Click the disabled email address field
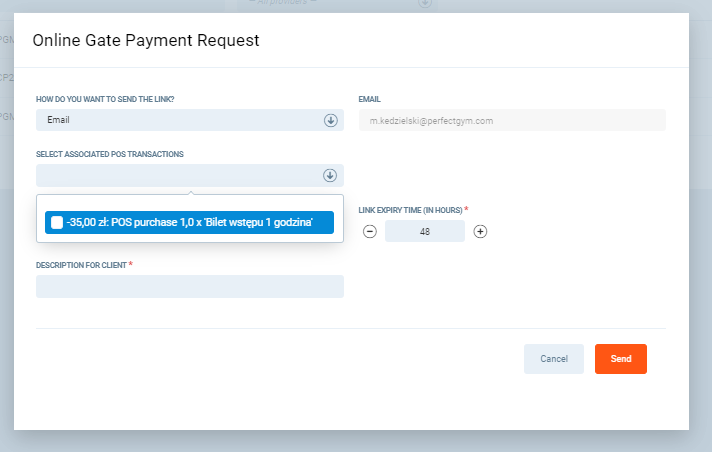Image resolution: width=712 pixels, height=452 pixels. click(512, 120)
